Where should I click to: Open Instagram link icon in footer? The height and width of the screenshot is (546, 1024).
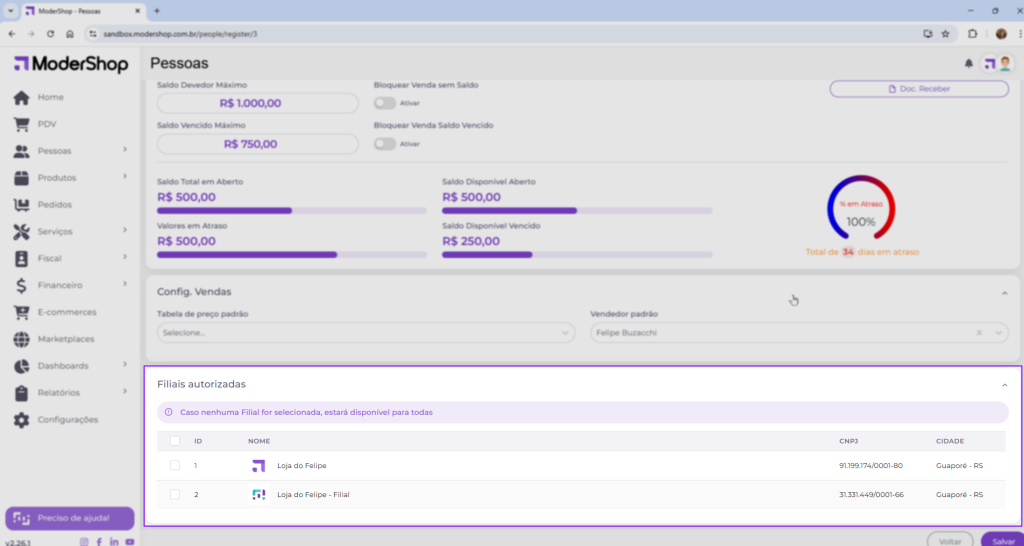[84, 541]
